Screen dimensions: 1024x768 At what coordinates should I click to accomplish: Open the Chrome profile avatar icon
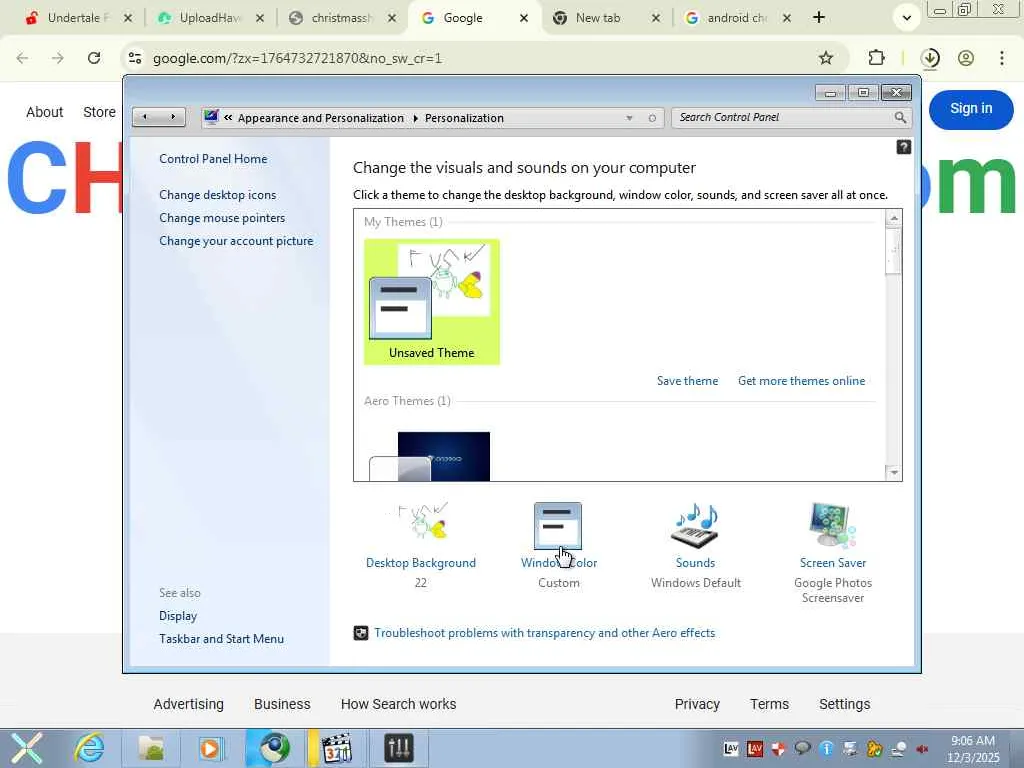(x=966, y=58)
